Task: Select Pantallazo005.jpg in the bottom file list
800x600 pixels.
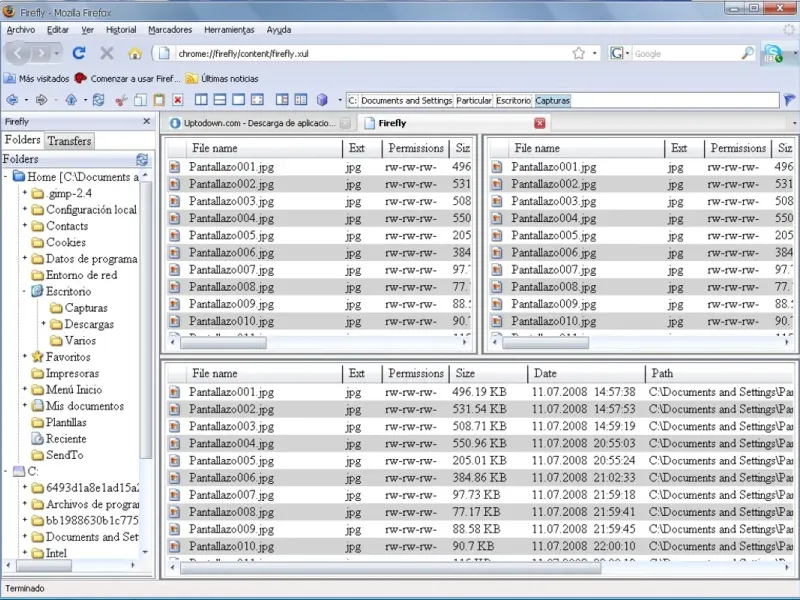Action: 230,461
